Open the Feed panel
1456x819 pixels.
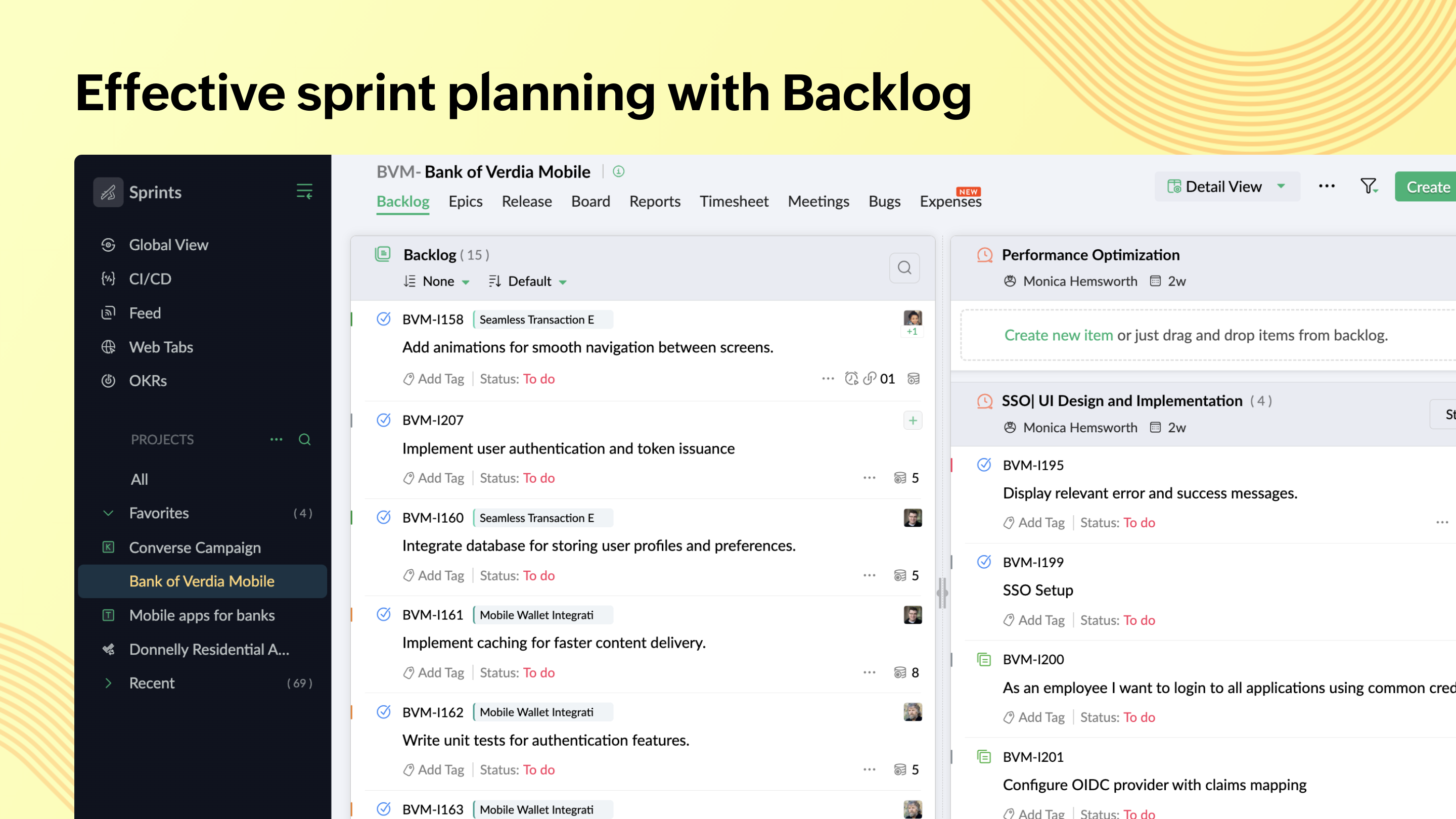click(x=145, y=312)
